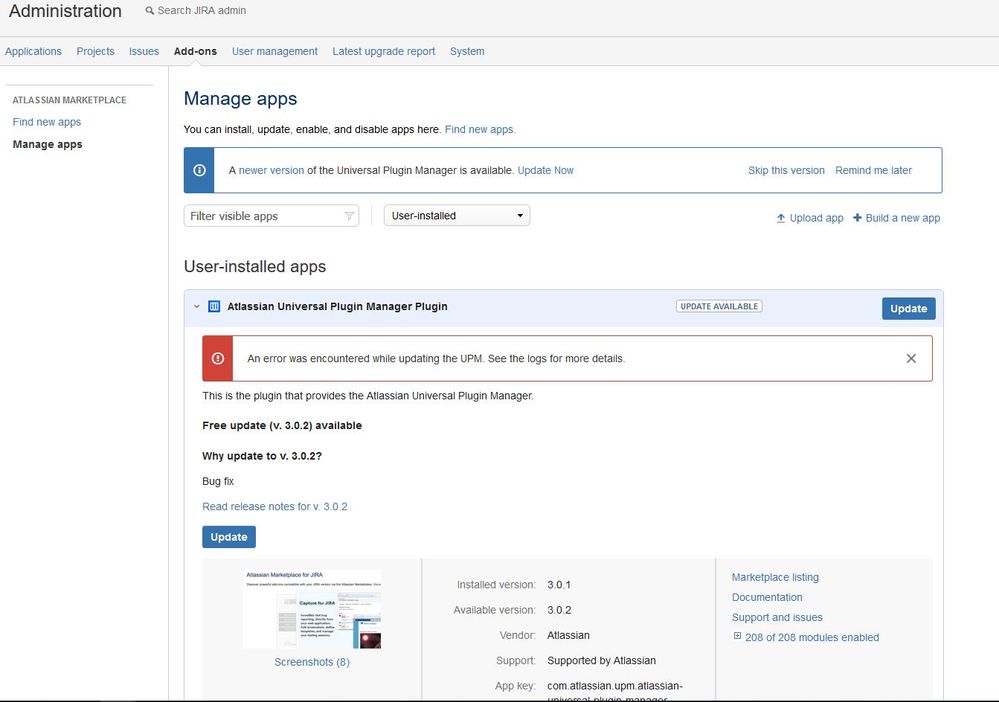Click the Update button in plugin header

(x=909, y=308)
